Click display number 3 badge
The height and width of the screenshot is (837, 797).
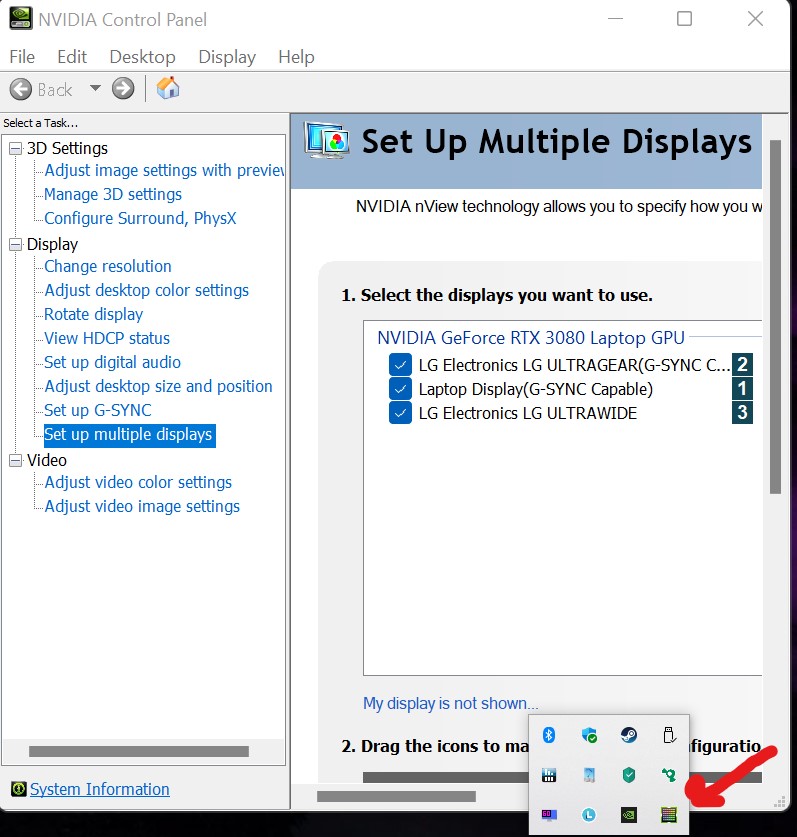point(742,412)
